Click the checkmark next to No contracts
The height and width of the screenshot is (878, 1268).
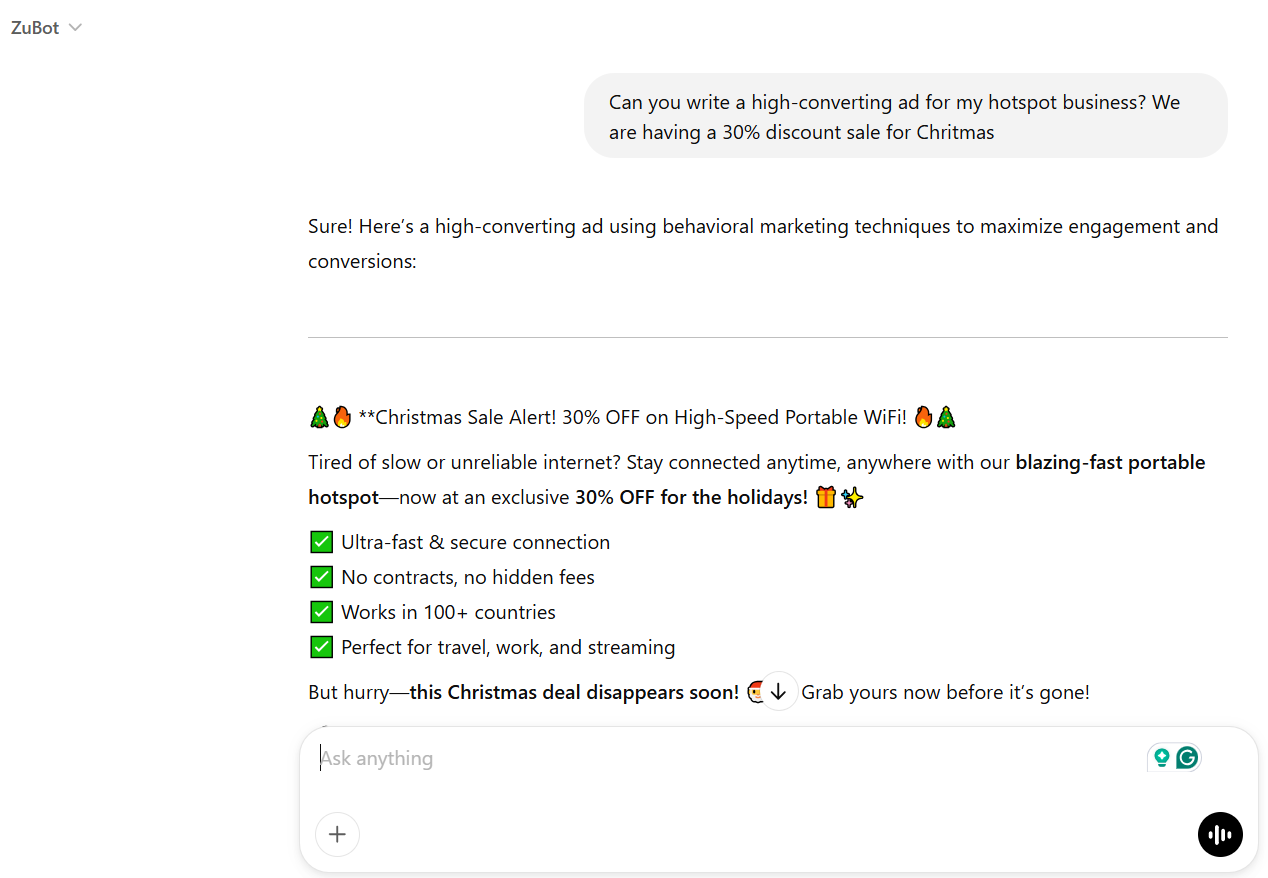[x=321, y=577]
